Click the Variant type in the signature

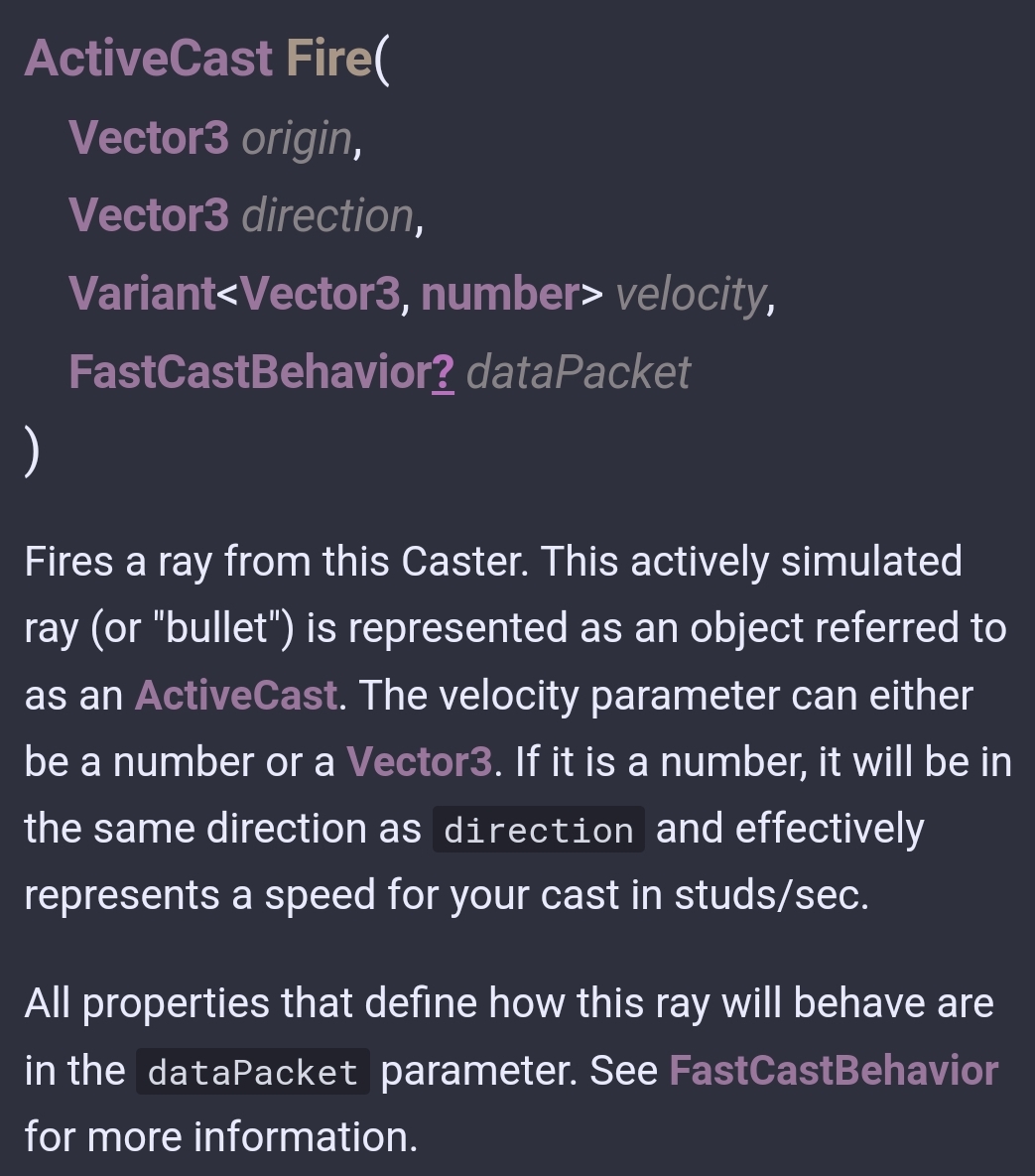[142, 294]
